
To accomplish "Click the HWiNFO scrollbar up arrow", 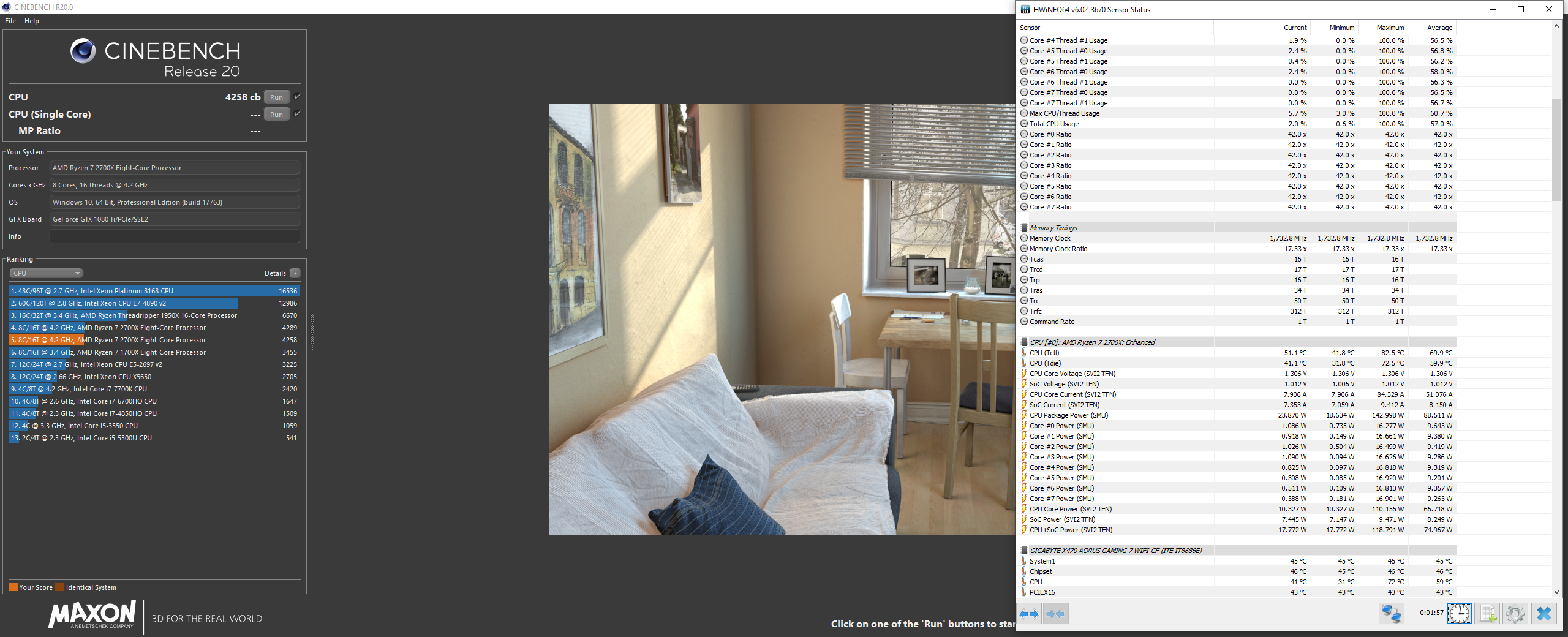I will click(1556, 26).
